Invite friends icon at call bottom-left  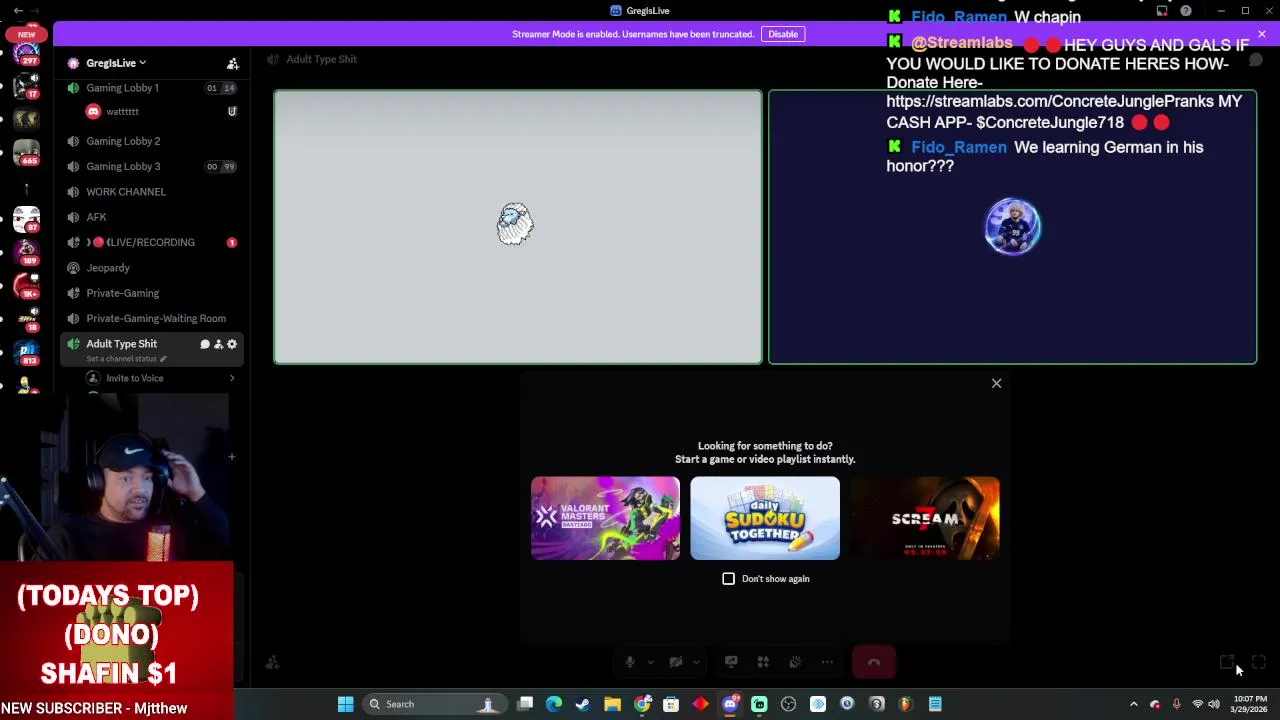coord(272,662)
